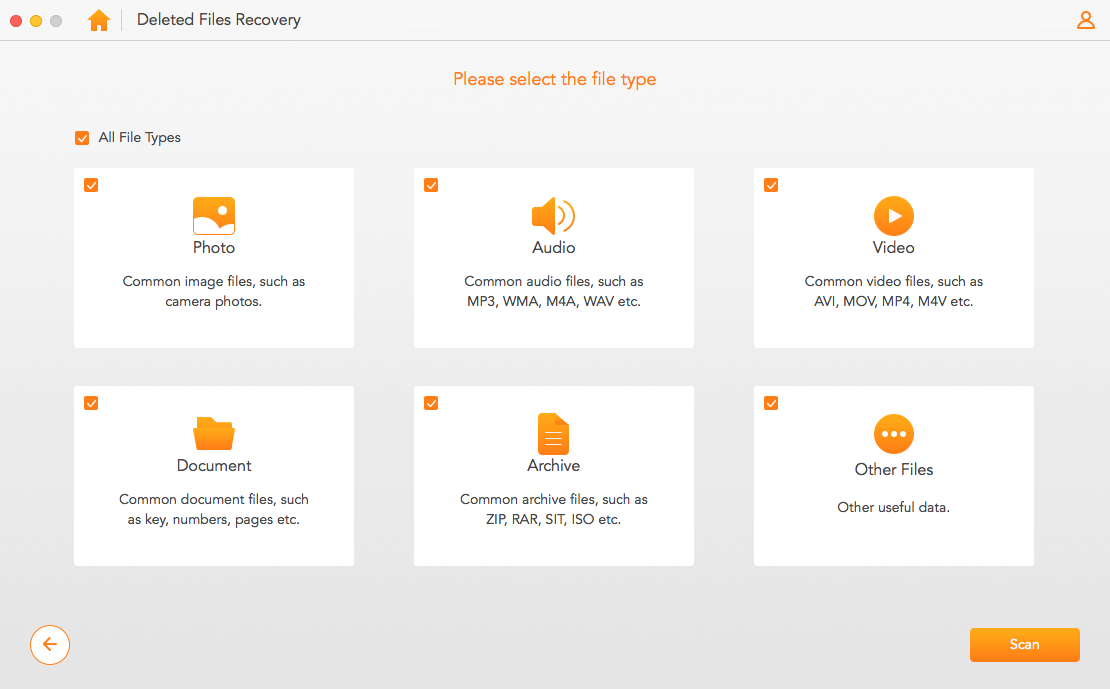The height and width of the screenshot is (689, 1110).
Task: Close the window with red button
Action: (16, 21)
